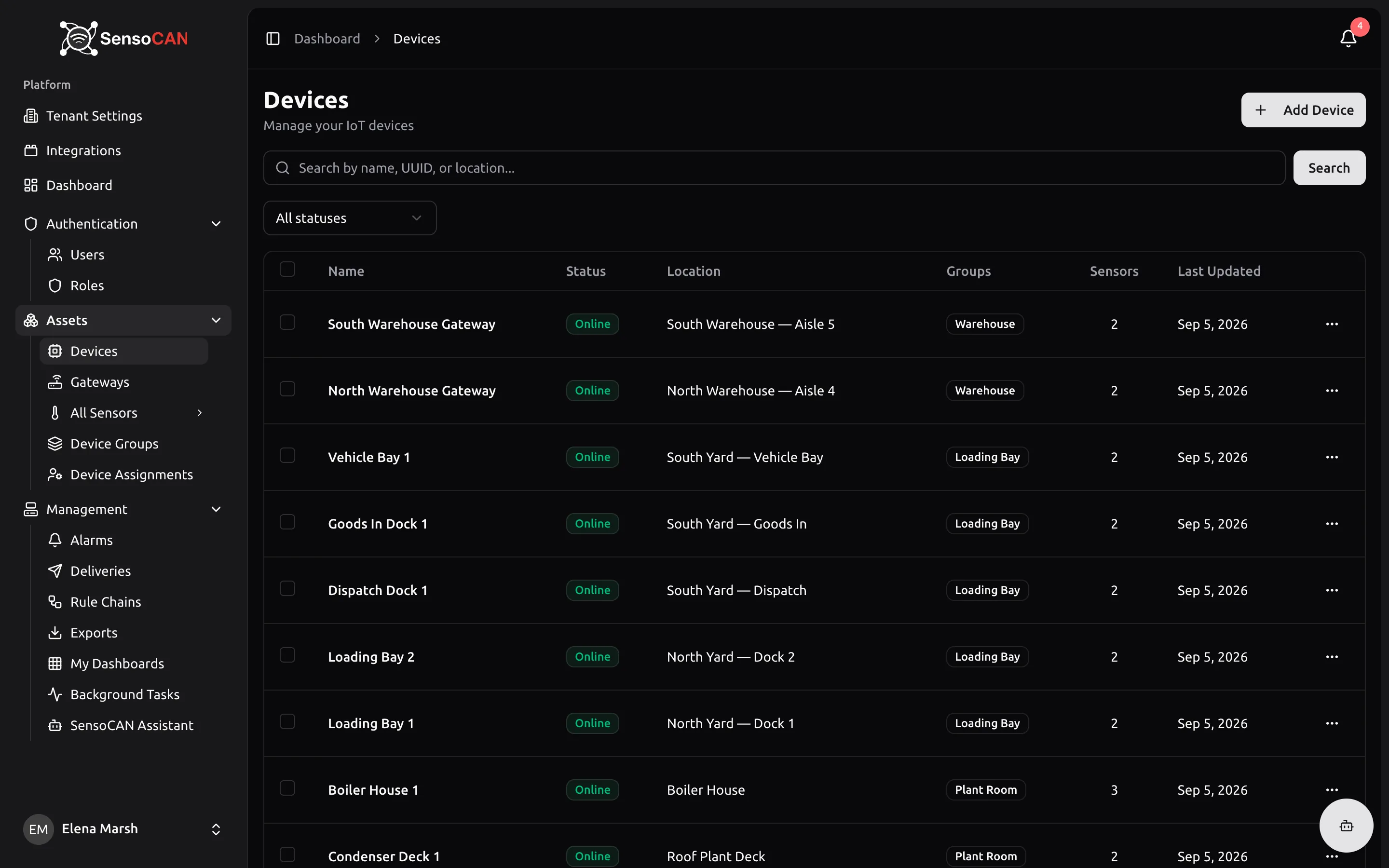Image resolution: width=1389 pixels, height=868 pixels.
Task: Click the Online status badge for Boiler House 1
Action: (592, 790)
